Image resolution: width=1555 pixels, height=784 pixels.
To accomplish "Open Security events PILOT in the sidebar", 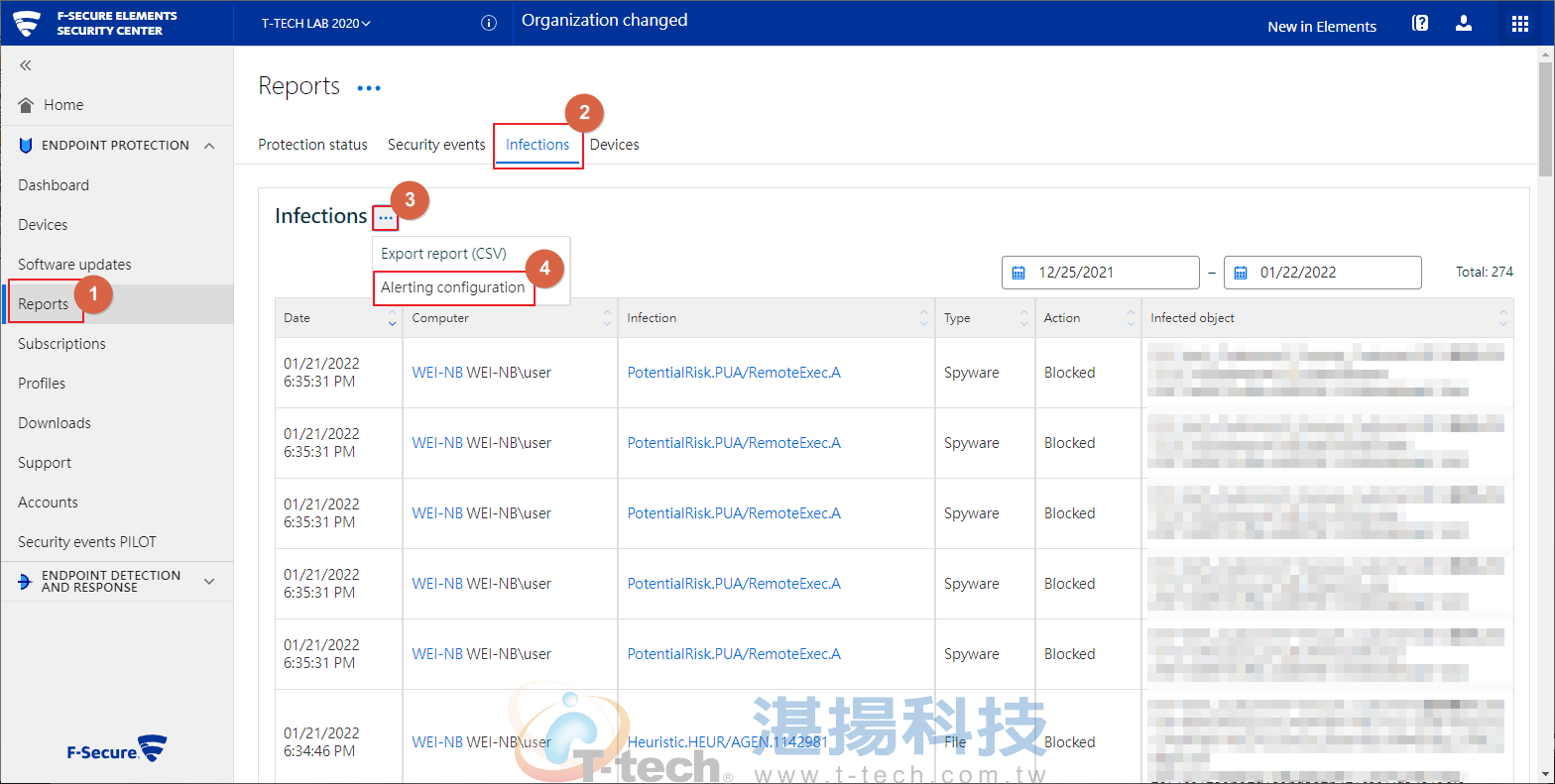I will pos(87,542).
